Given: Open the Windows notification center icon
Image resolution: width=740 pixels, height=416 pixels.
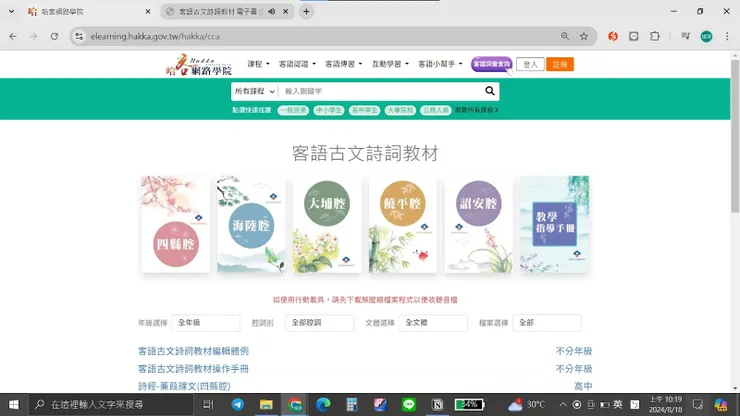Looking at the screenshot, I should [x=698, y=405].
